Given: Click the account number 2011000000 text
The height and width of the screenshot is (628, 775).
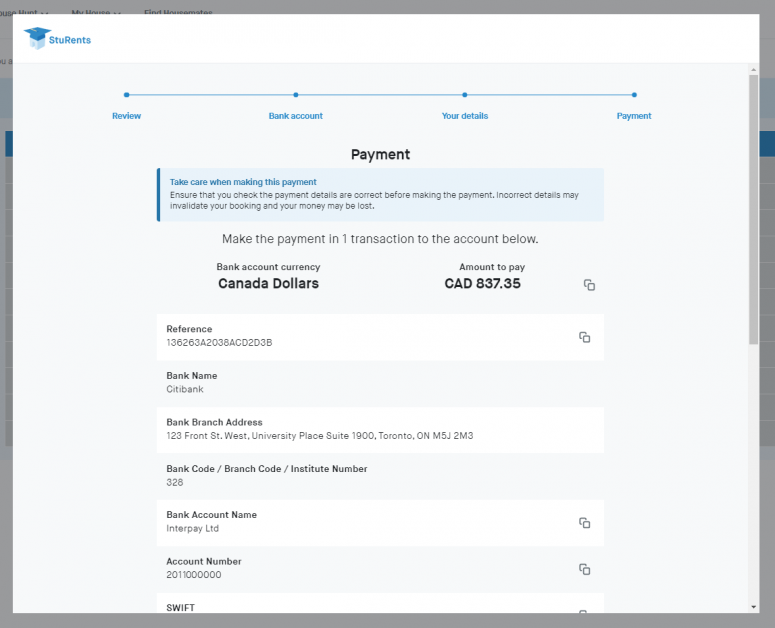Looking at the screenshot, I should click(x=194, y=575).
